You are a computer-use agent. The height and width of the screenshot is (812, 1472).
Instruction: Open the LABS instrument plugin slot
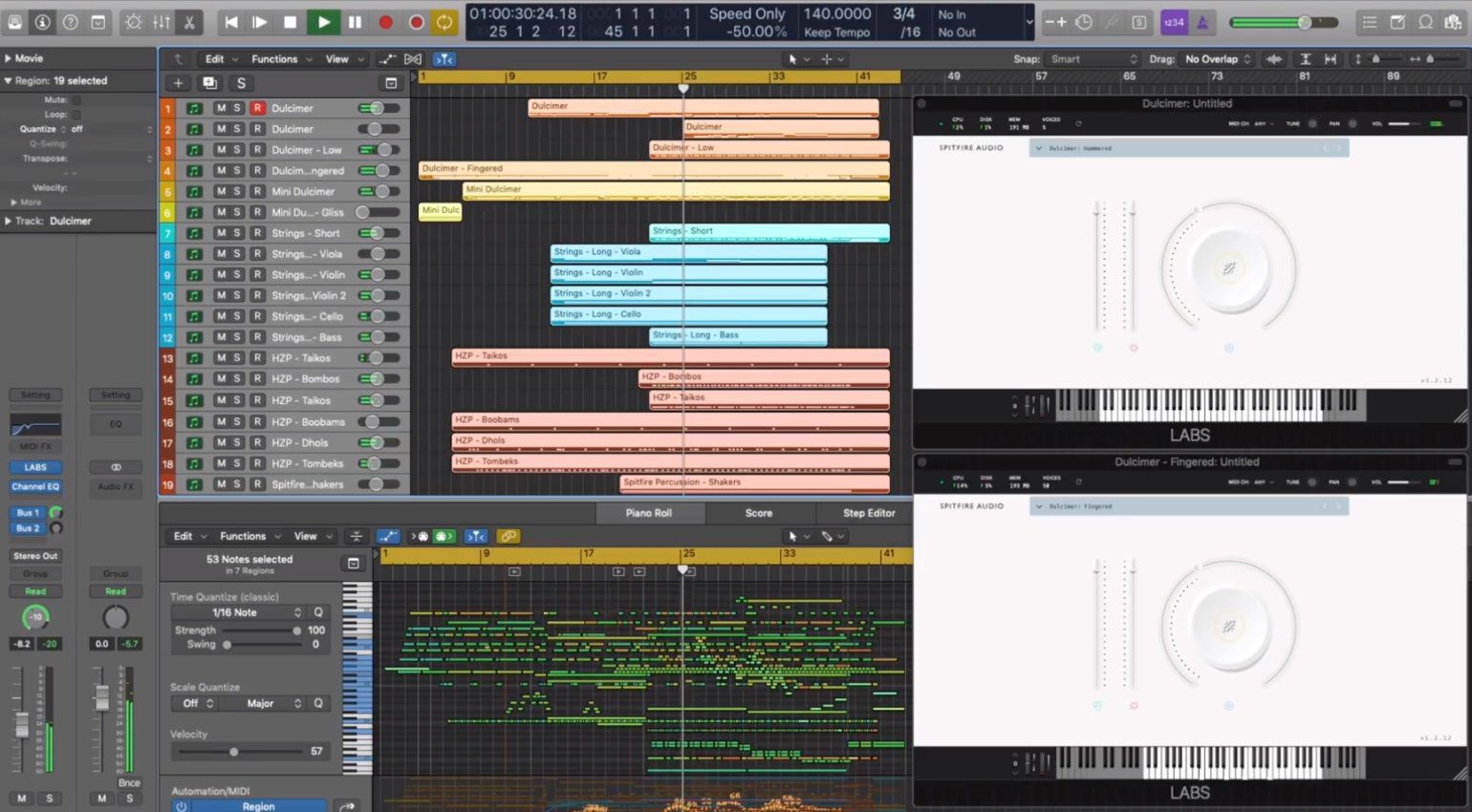click(35, 467)
